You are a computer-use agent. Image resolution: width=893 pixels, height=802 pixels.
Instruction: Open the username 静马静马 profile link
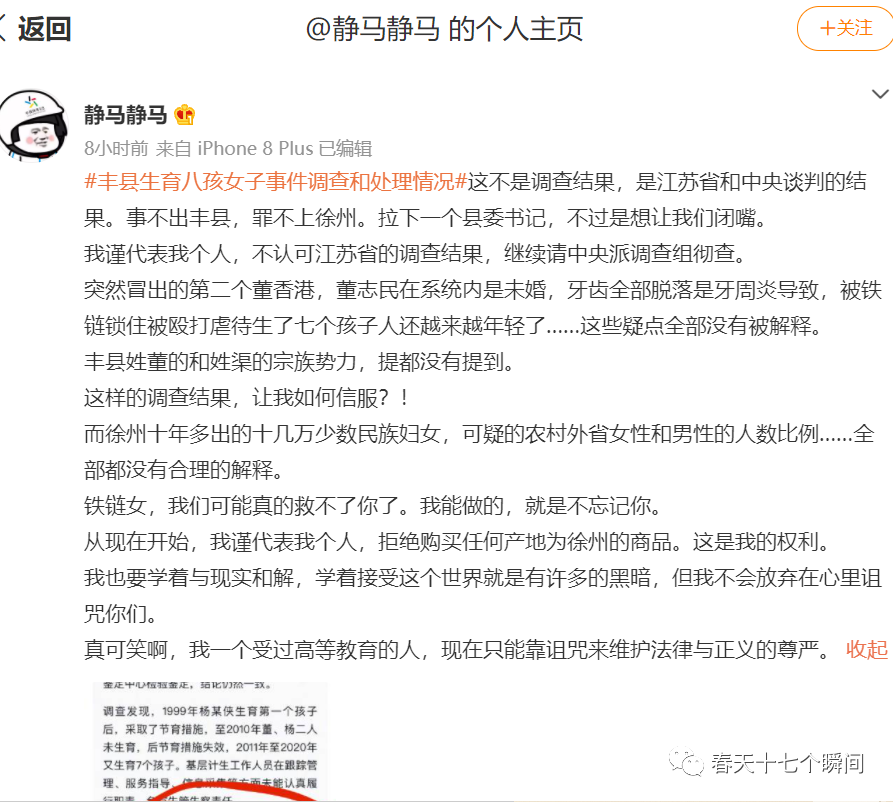(125, 115)
